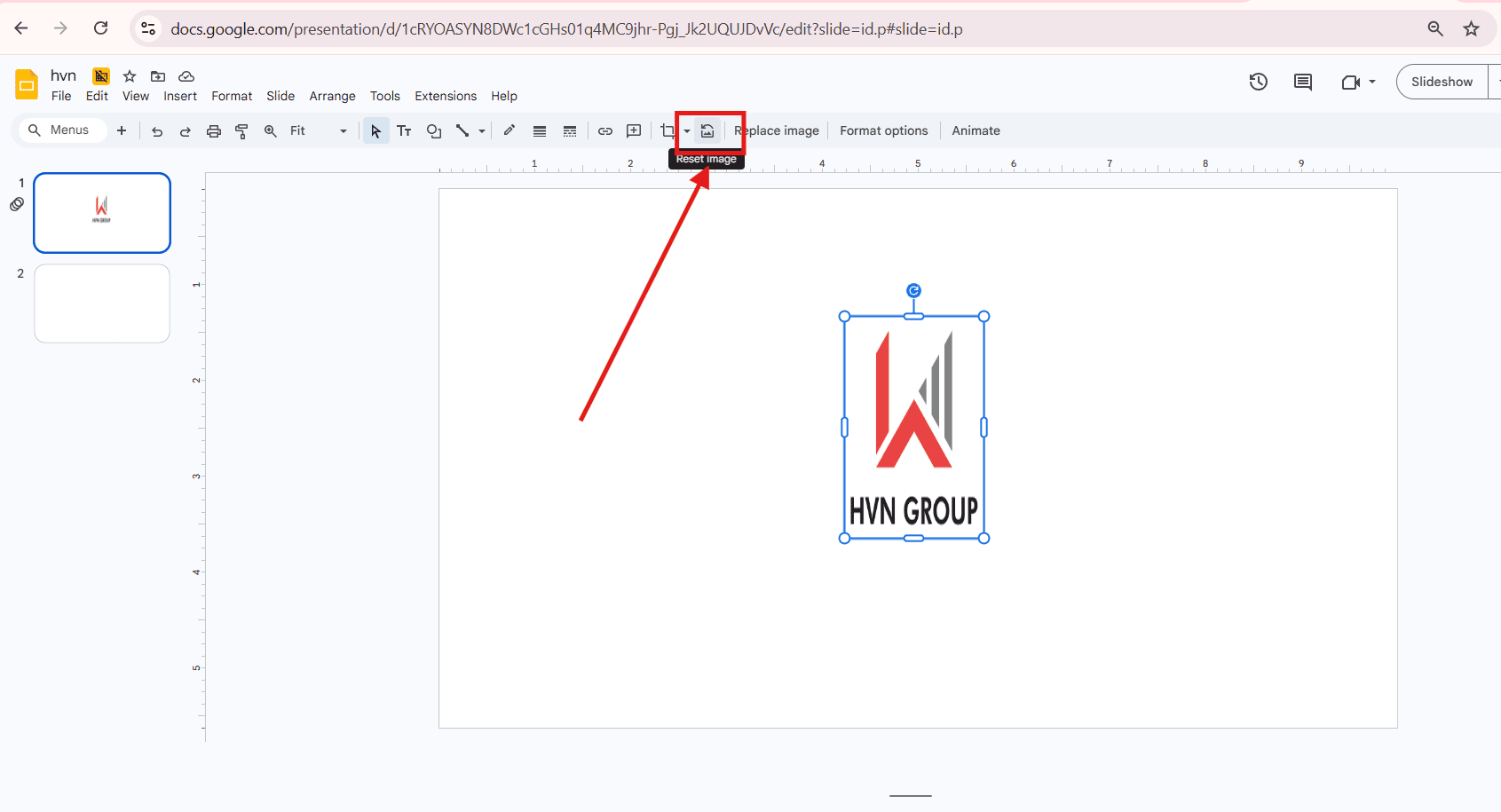Click the Print icon

click(x=214, y=131)
